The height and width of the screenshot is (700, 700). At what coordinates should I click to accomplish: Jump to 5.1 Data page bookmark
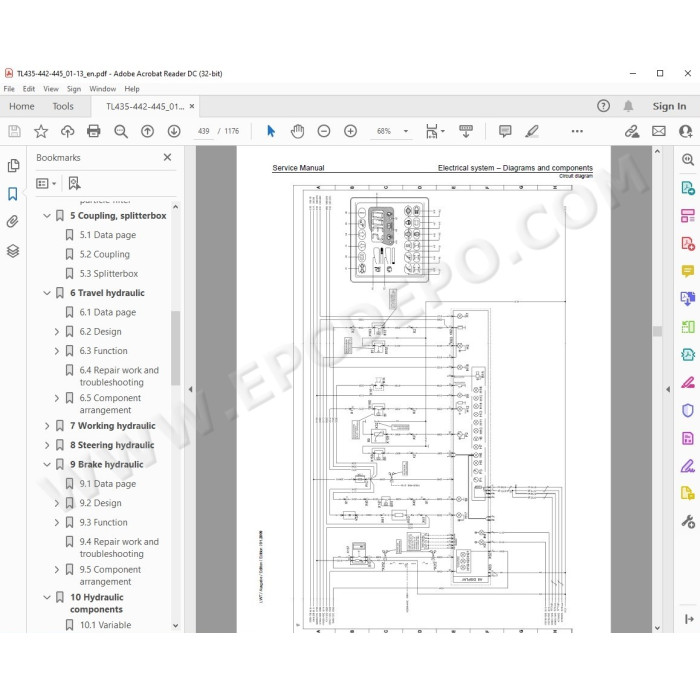108,235
